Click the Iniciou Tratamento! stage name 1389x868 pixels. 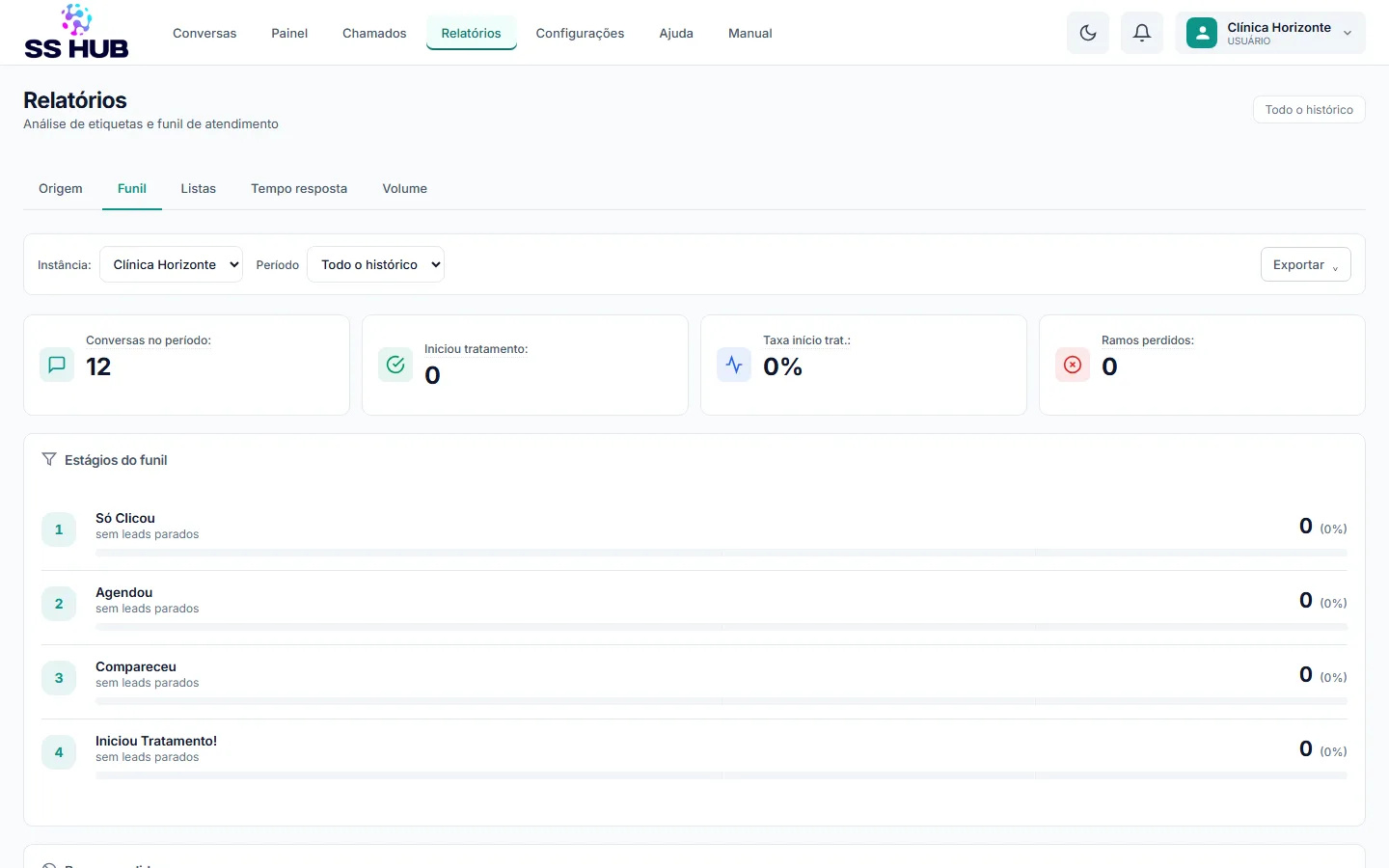point(156,741)
